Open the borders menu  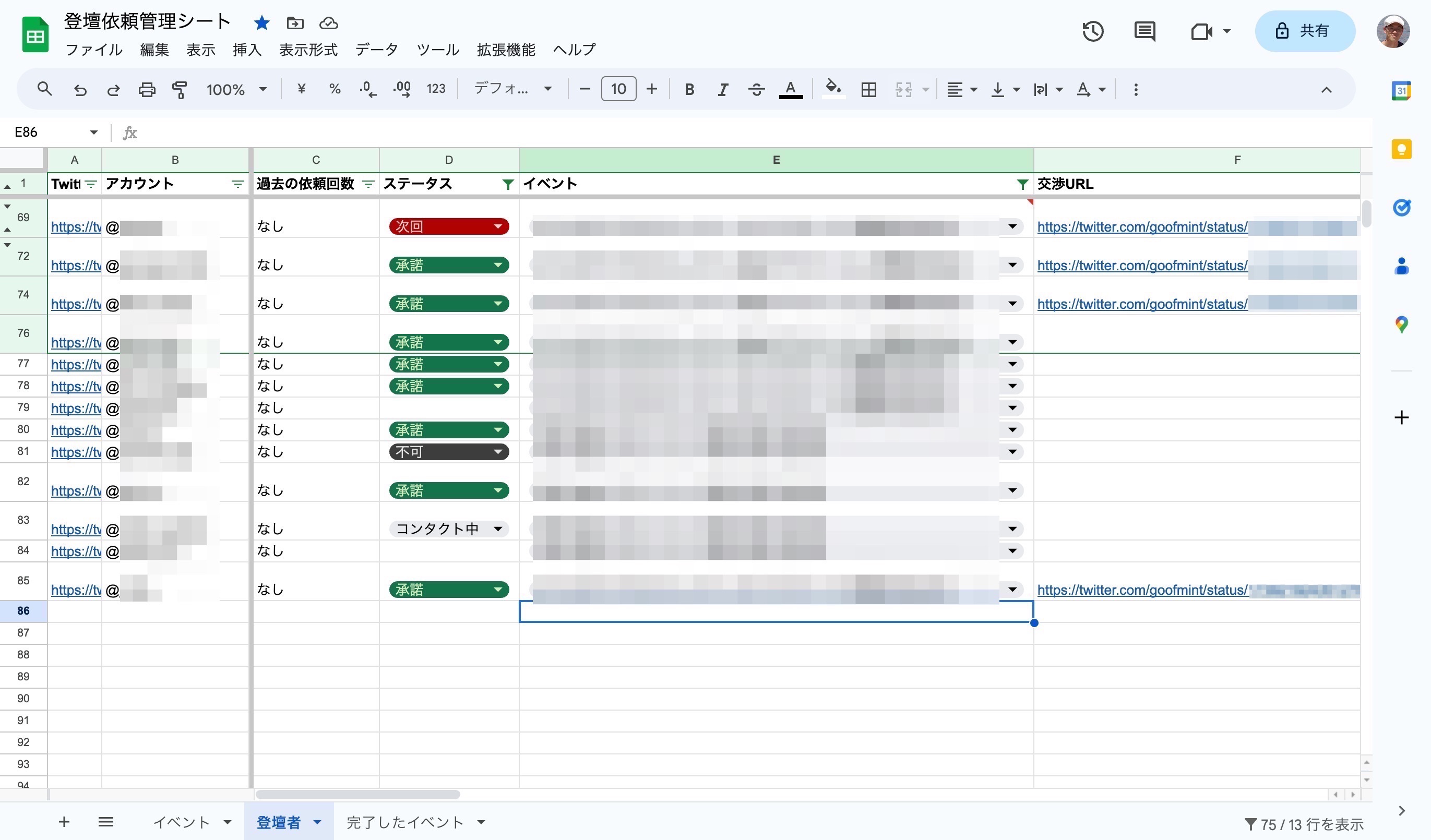(x=869, y=89)
